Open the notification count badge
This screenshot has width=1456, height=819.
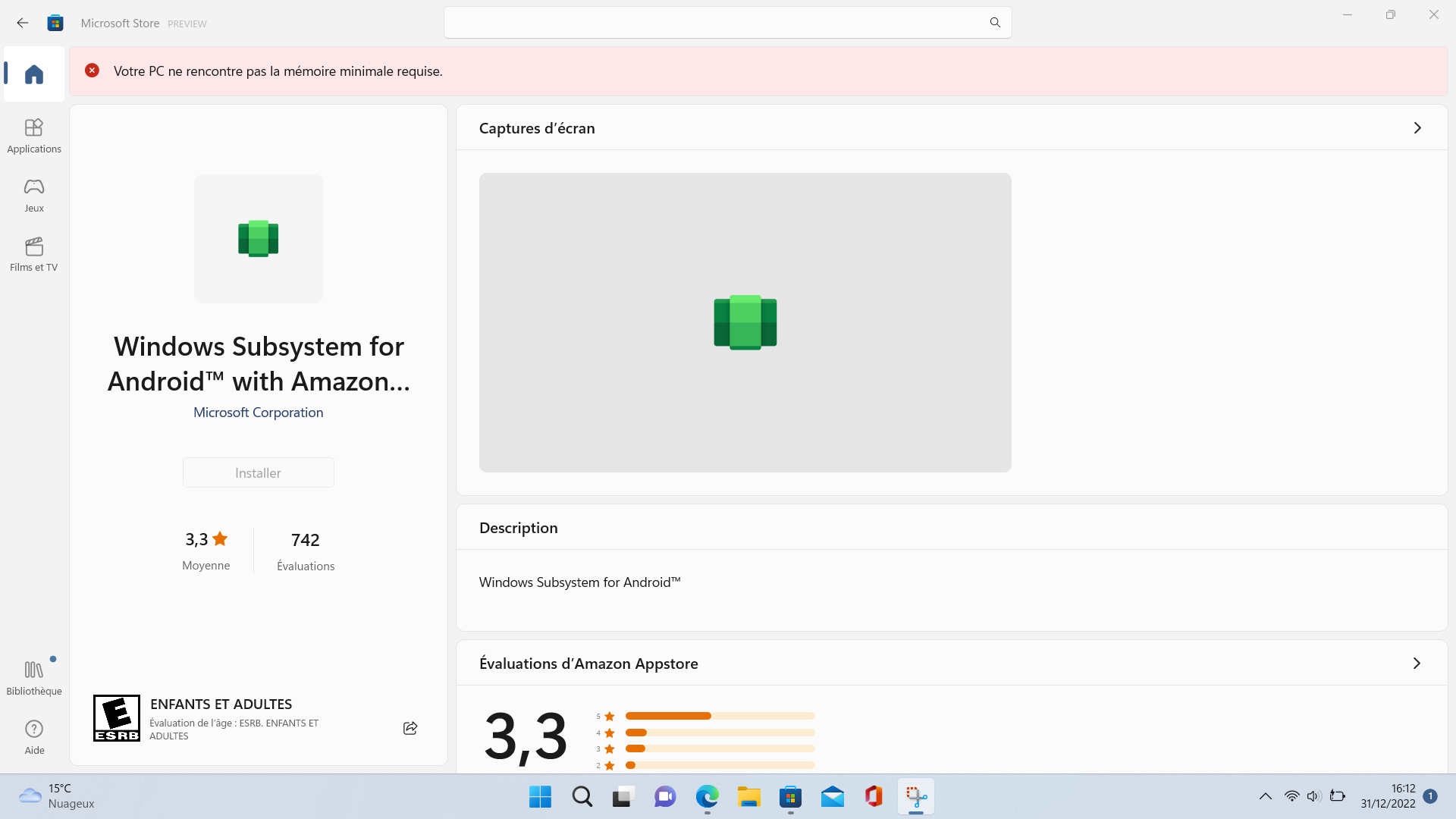[x=1430, y=796]
